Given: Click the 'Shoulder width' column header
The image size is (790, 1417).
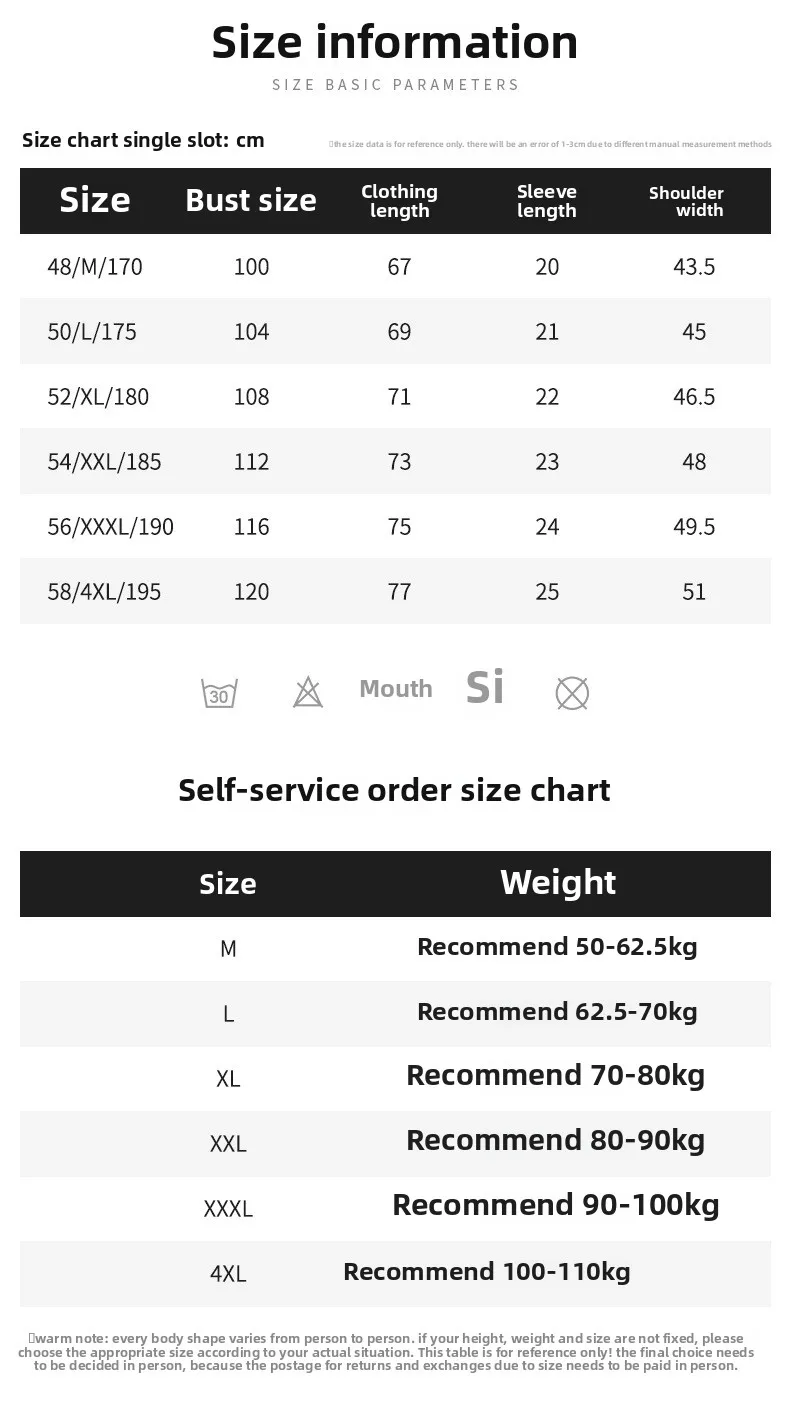Looking at the screenshot, I should point(687,201).
